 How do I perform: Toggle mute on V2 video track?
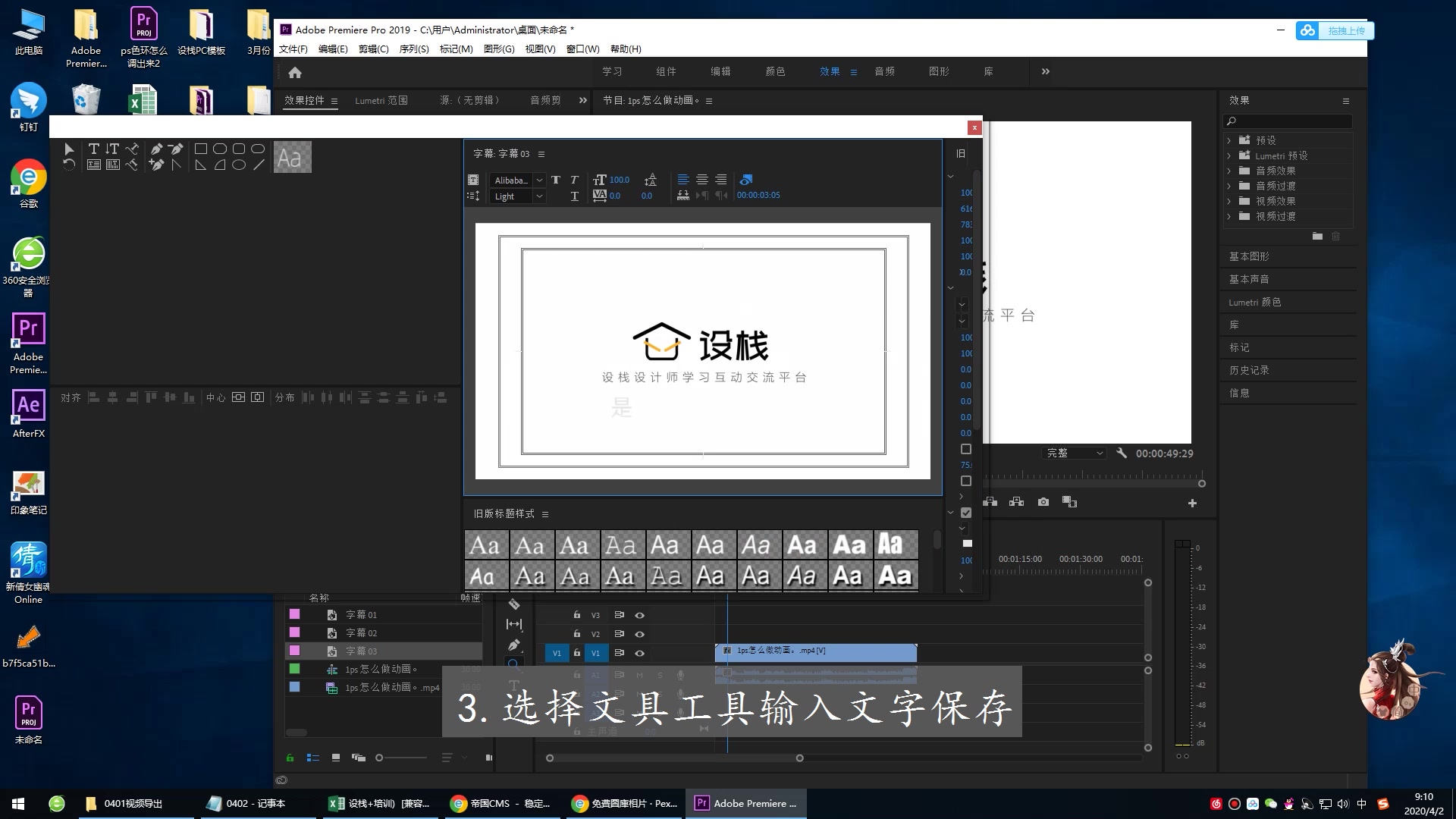tap(639, 634)
